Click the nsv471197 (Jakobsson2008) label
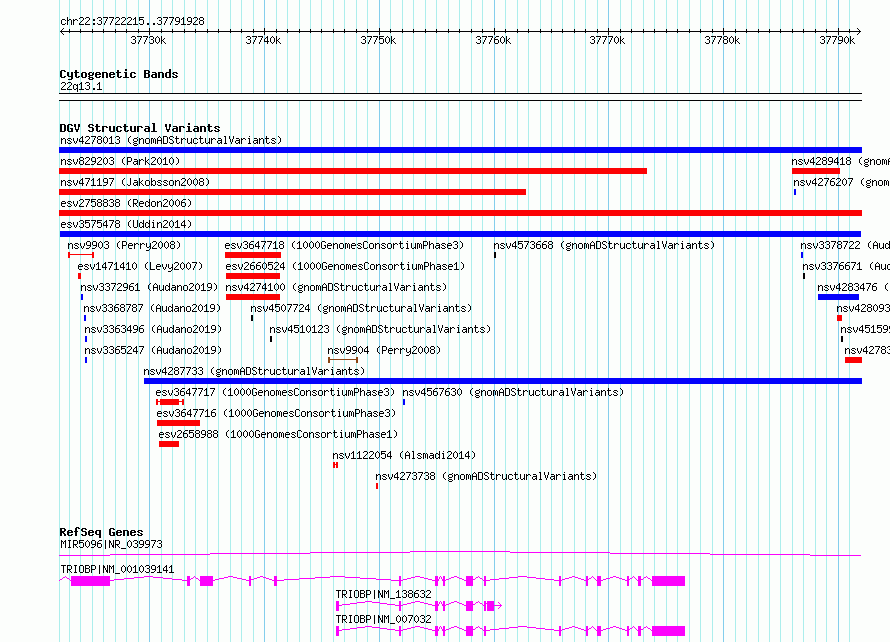This screenshot has width=890, height=642. click(x=135, y=182)
